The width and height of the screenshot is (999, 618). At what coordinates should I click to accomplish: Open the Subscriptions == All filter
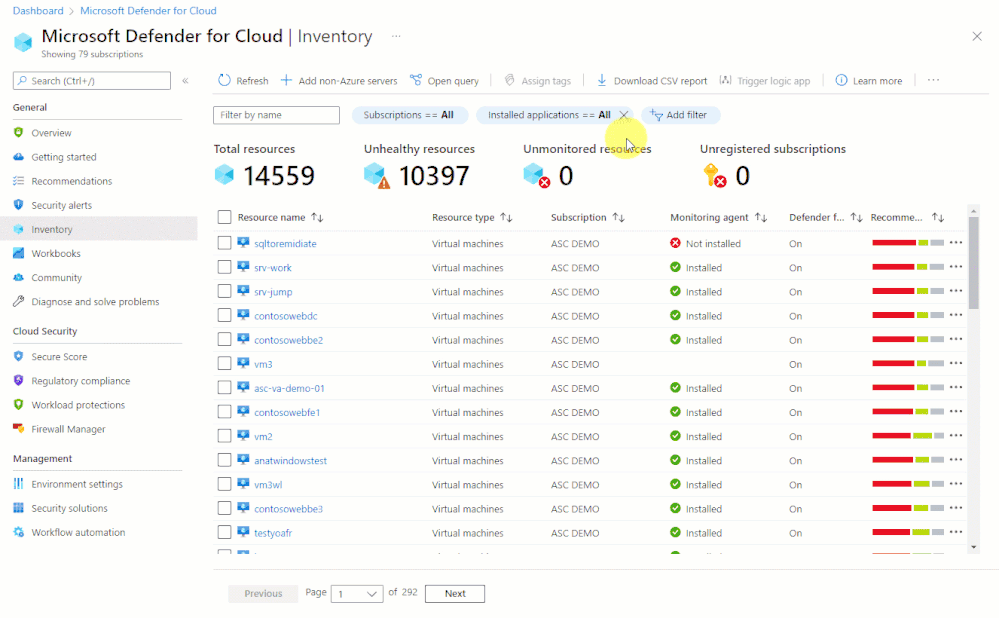click(x=409, y=115)
